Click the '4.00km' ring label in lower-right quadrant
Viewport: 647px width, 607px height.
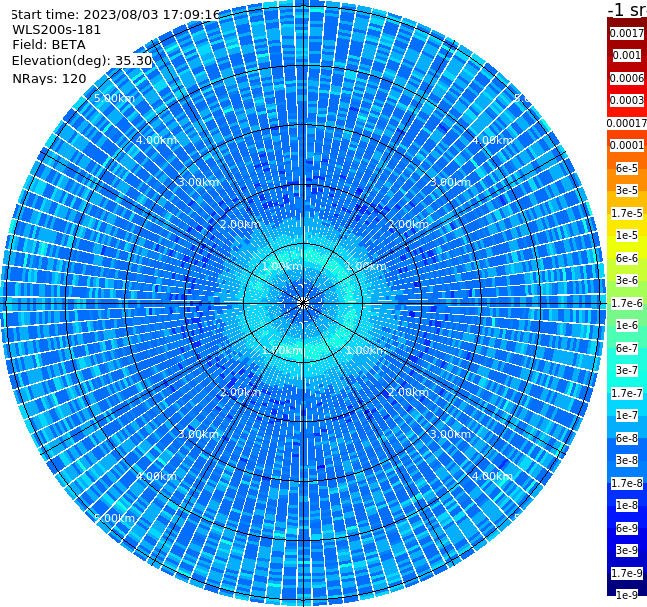pos(492,476)
